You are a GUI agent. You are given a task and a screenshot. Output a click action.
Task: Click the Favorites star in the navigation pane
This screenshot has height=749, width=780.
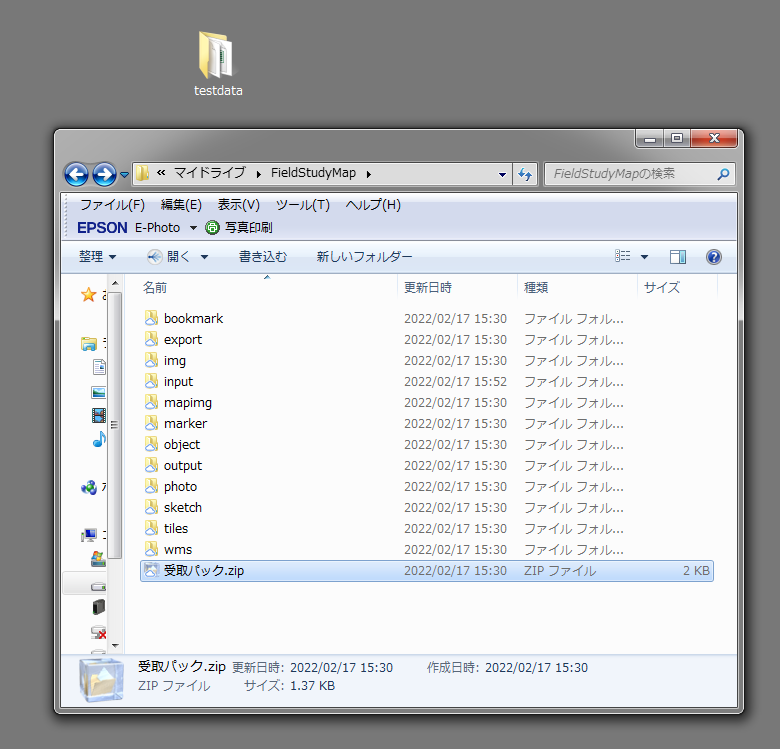[x=89, y=294]
